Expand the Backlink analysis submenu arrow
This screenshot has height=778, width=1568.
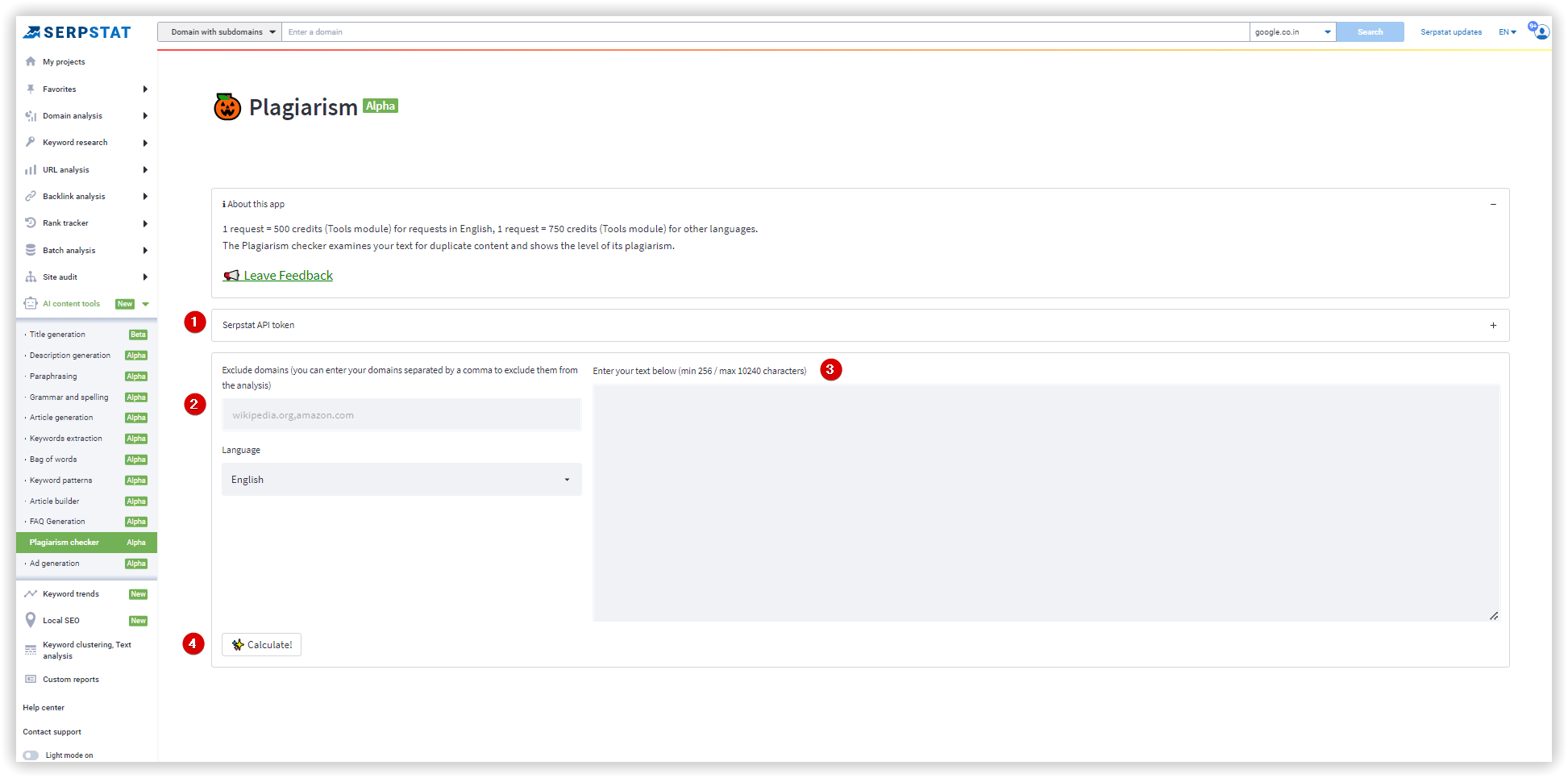(x=145, y=197)
